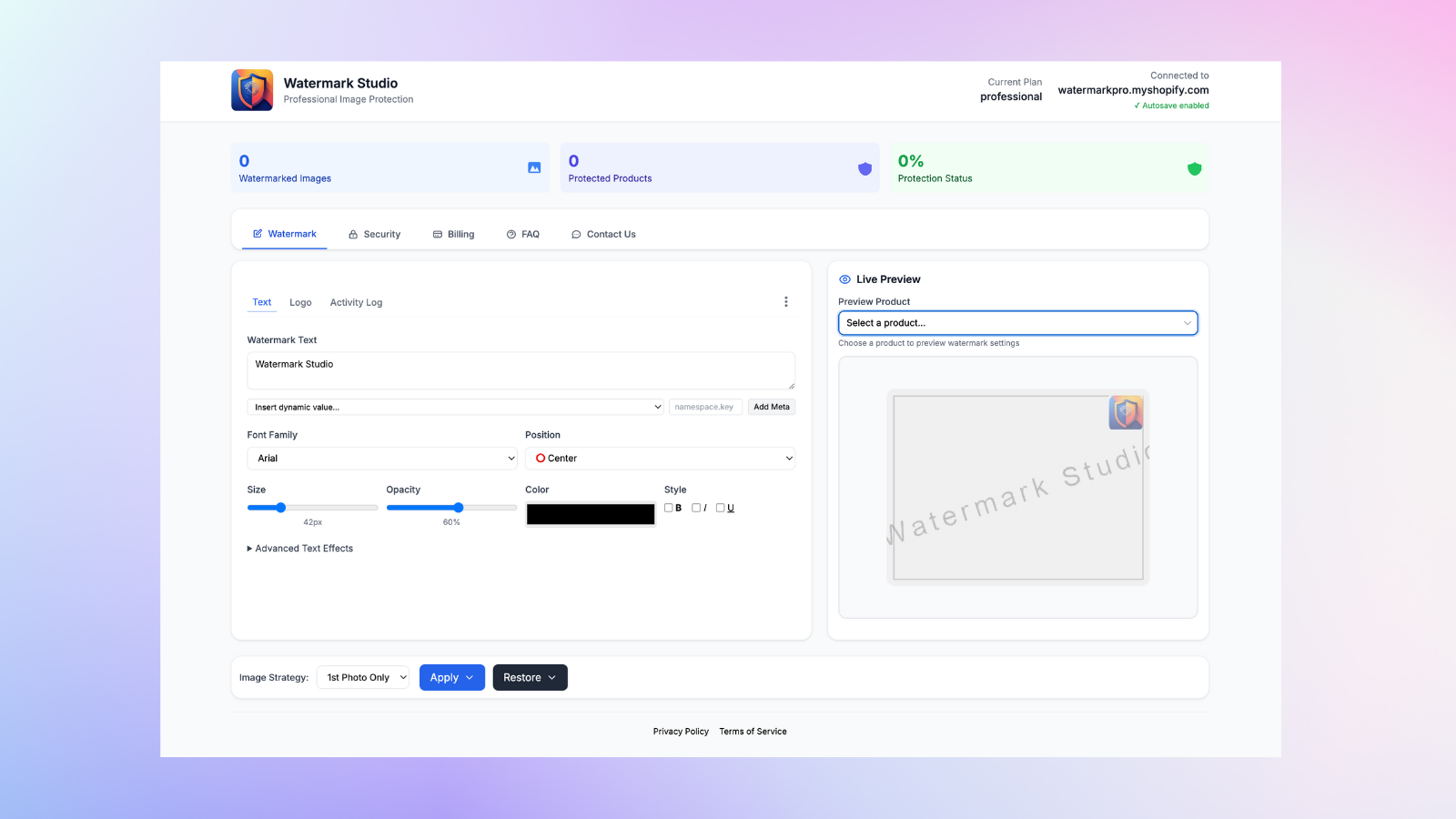The image size is (1456, 819).
Task: Click the eye icon beside Live Preview
Action: 844,278
